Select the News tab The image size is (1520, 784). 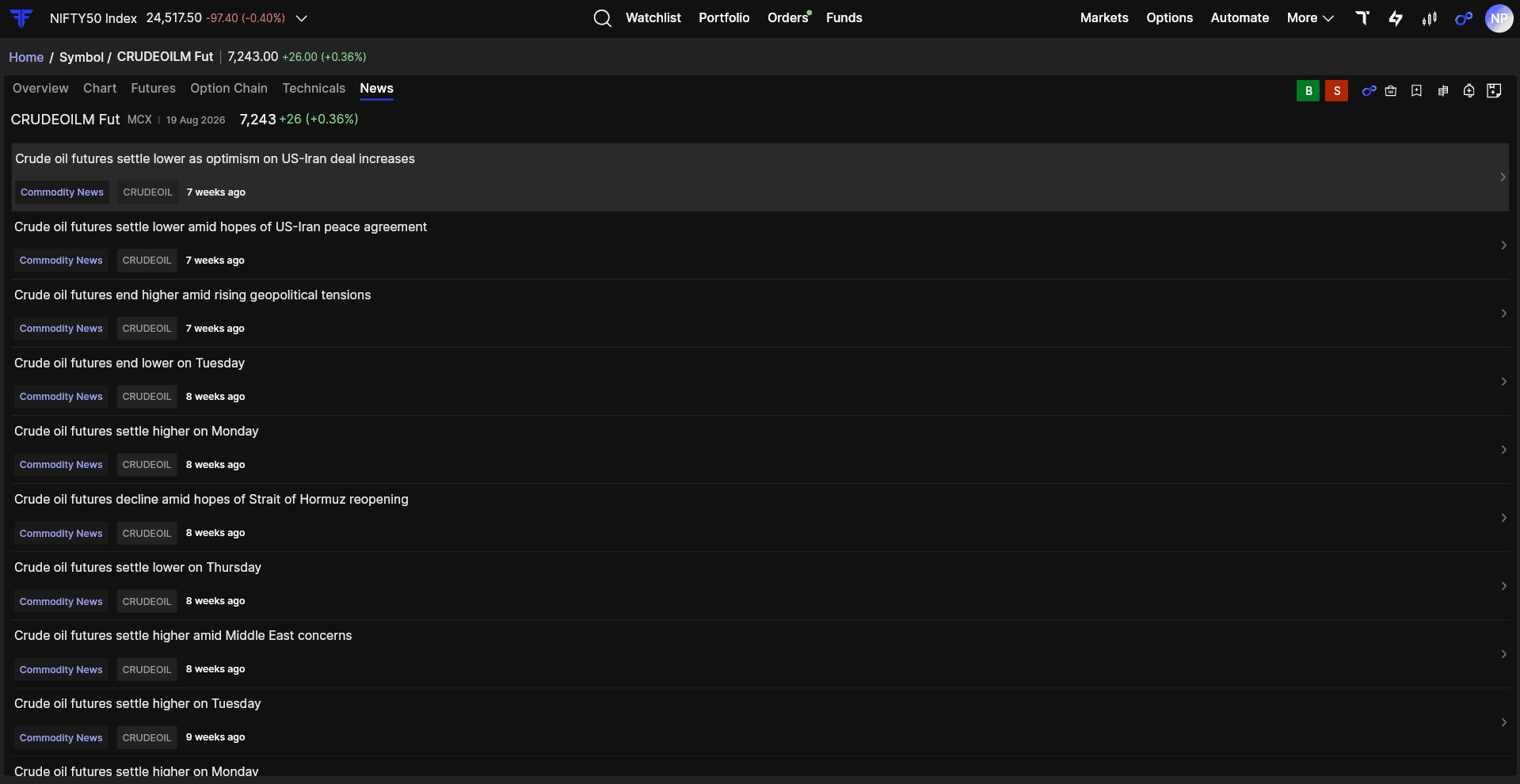coord(376,89)
